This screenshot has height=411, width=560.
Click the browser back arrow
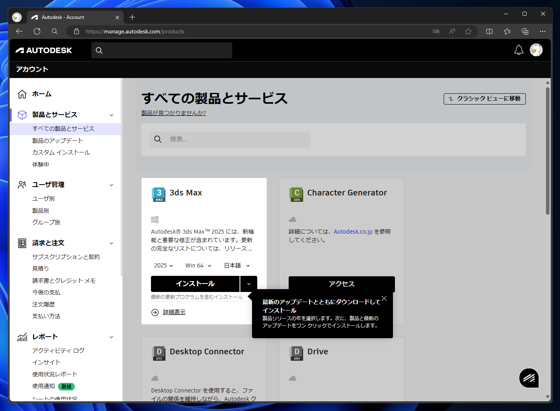pyautogui.click(x=19, y=31)
